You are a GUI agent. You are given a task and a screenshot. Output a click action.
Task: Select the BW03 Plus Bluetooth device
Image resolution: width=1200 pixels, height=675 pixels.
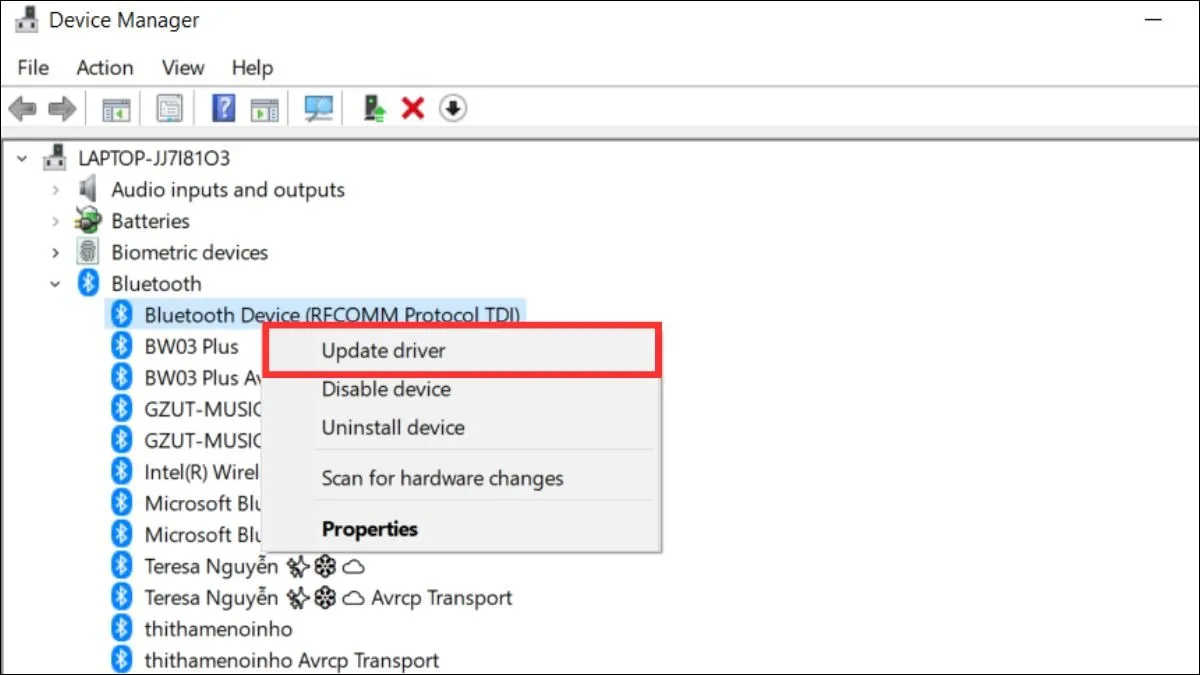[x=191, y=347]
